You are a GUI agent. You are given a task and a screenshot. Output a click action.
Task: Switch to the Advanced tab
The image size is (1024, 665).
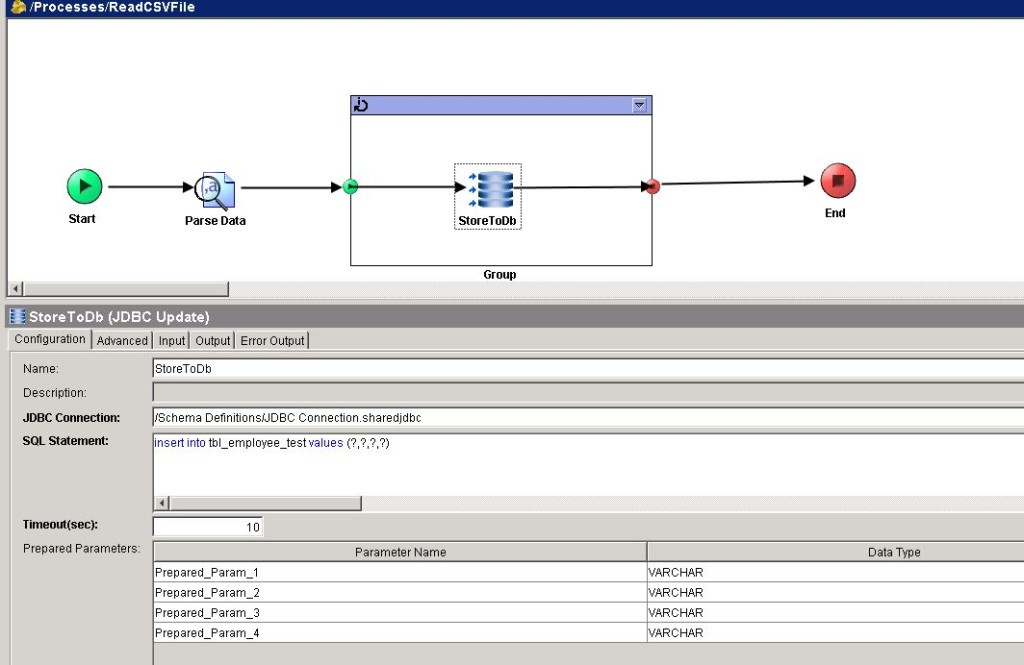point(121,340)
